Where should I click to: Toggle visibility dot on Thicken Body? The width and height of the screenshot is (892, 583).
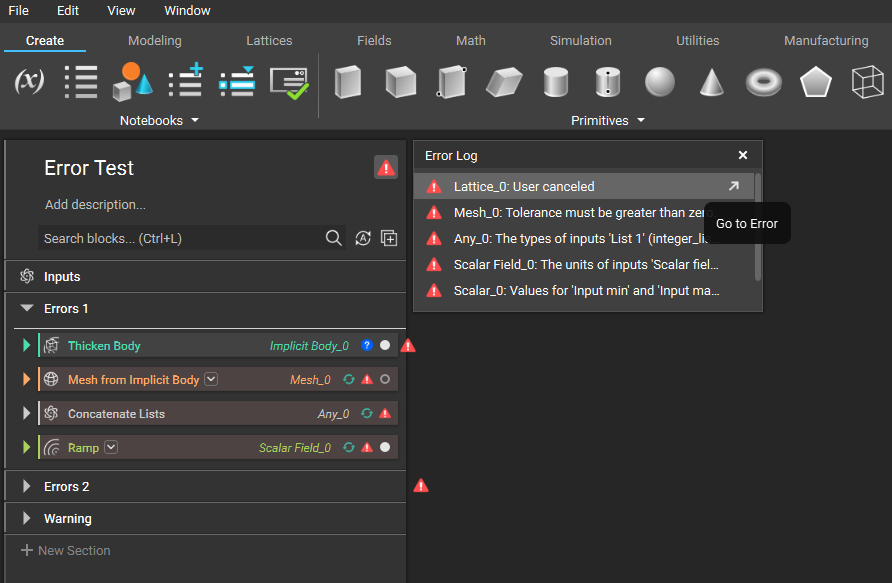[x=385, y=345]
